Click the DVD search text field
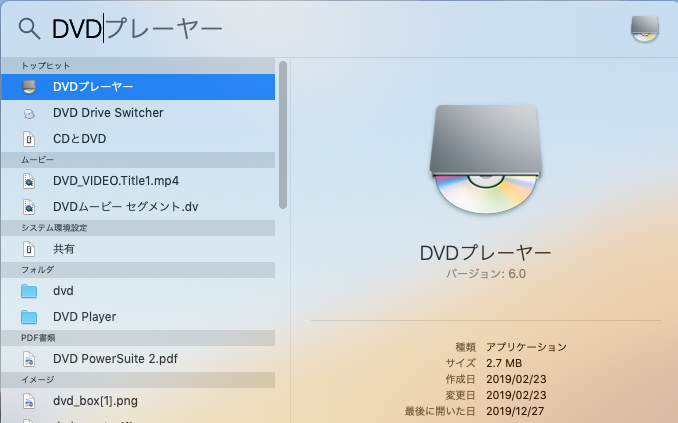This screenshot has width=678, height=423. (x=337, y=29)
